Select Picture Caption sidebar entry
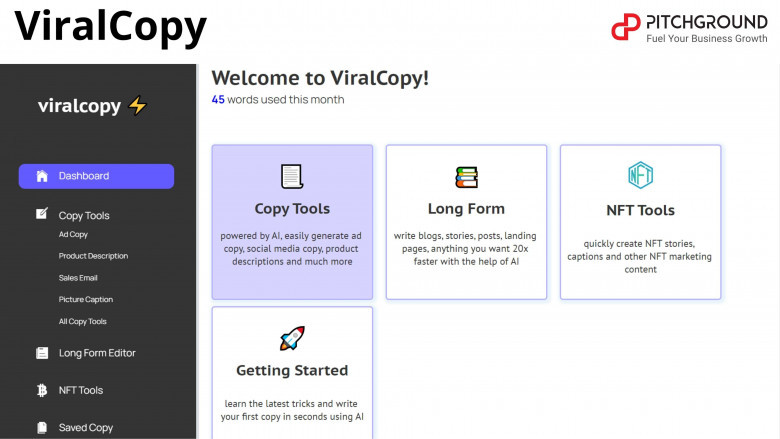Image resolution: width=780 pixels, height=439 pixels. click(85, 300)
